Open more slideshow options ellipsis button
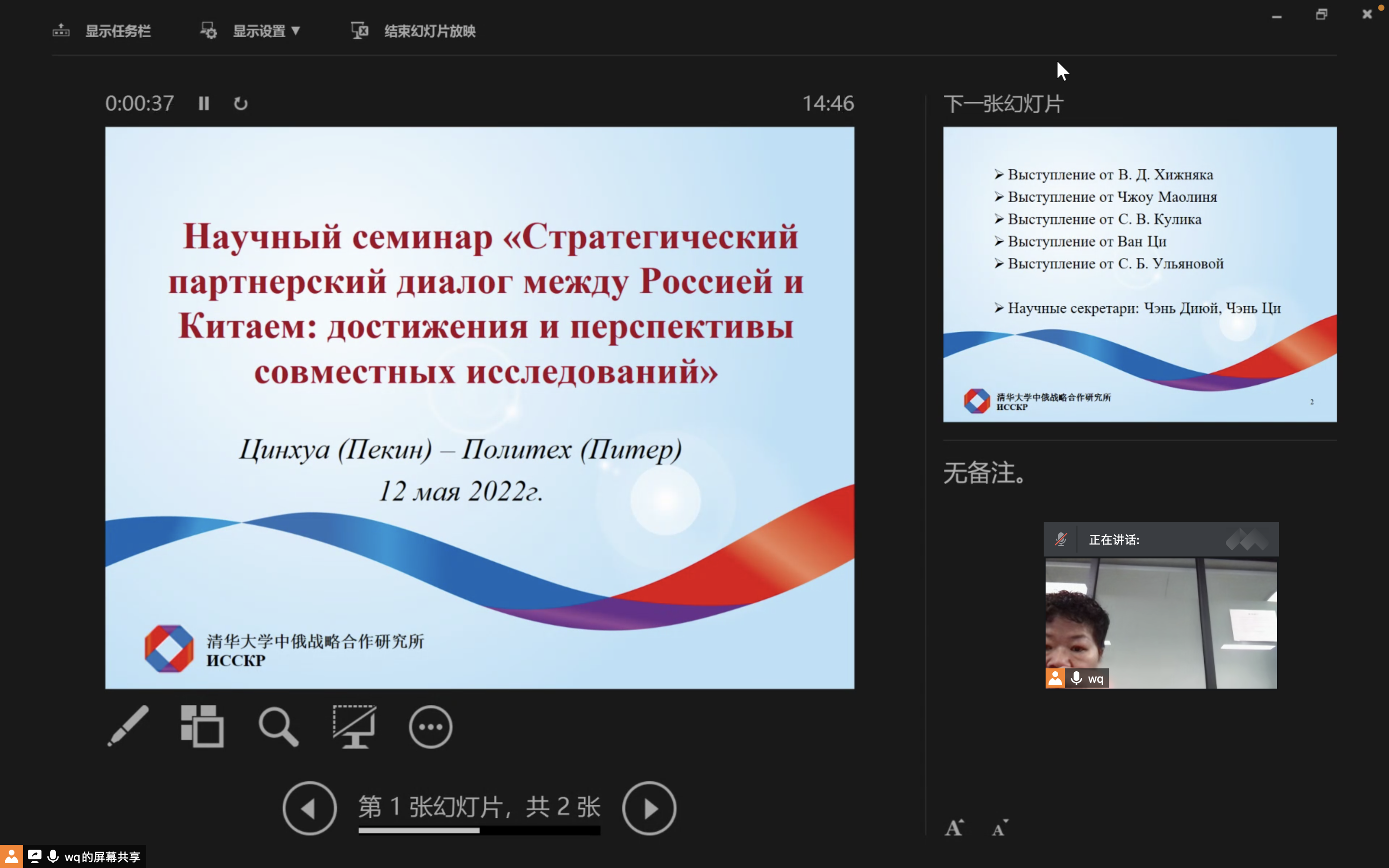This screenshot has height=868, width=1389. 431,727
